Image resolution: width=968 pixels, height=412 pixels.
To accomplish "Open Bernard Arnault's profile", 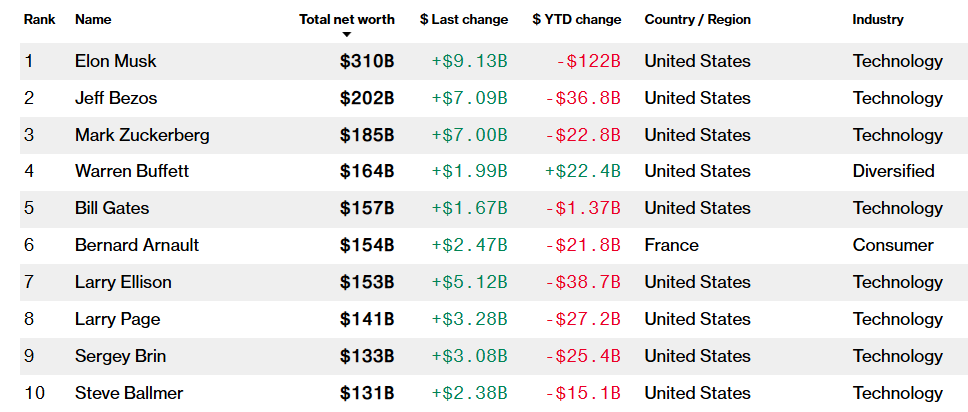I will point(137,245).
